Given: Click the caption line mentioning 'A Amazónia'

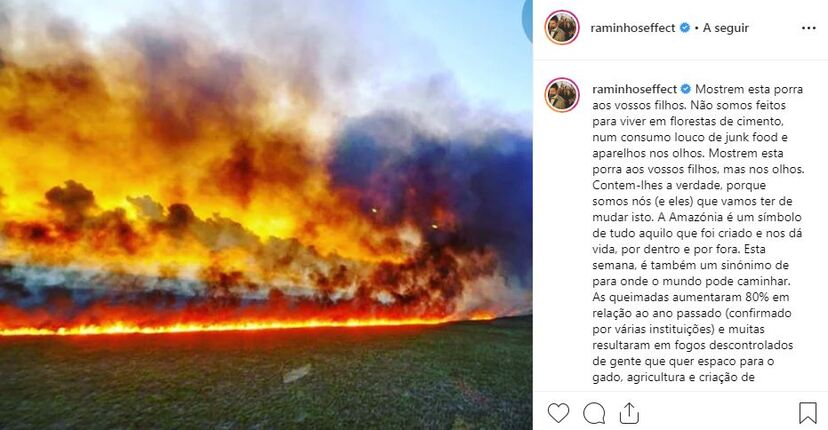Looking at the screenshot, I should (x=697, y=217).
